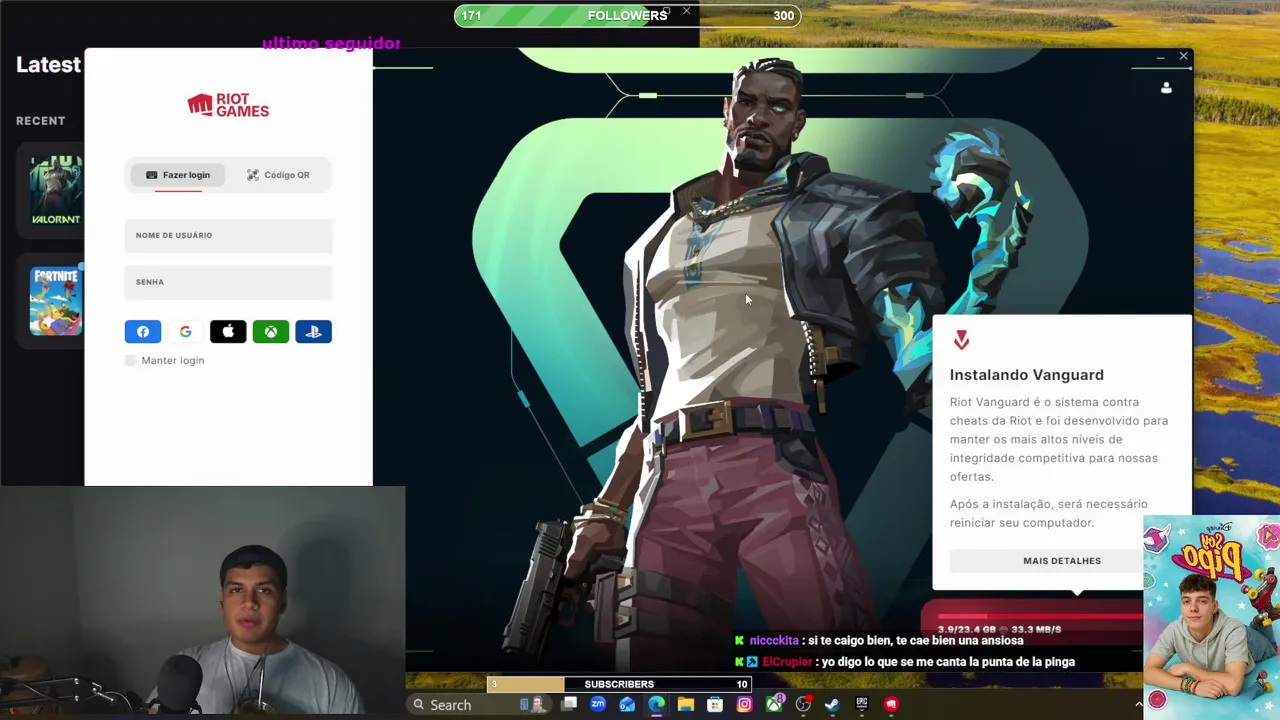Sign in with the Facebook icon
1280x720 pixels.
click(143, 332)
